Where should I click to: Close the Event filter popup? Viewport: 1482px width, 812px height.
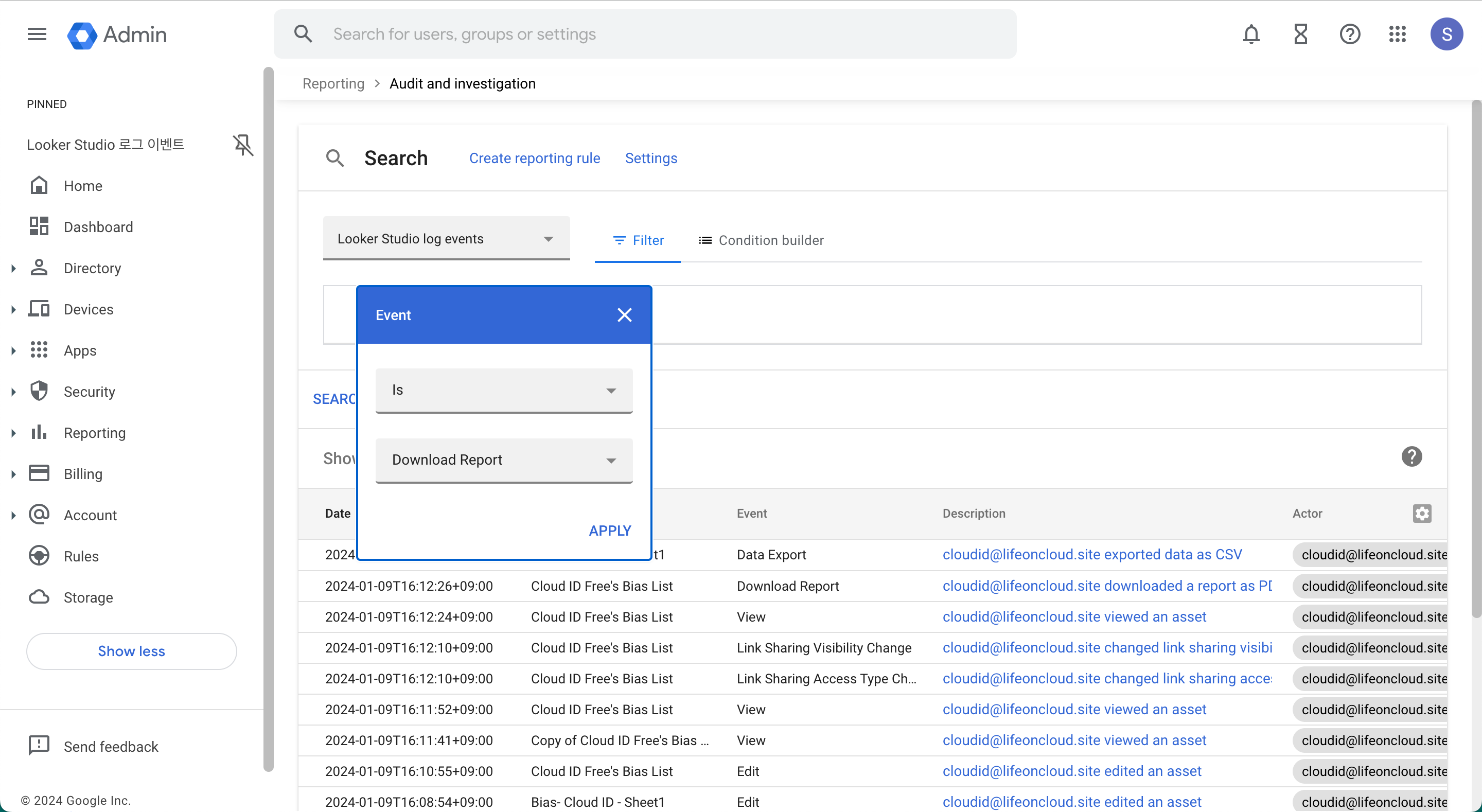[x=624, y=315]
